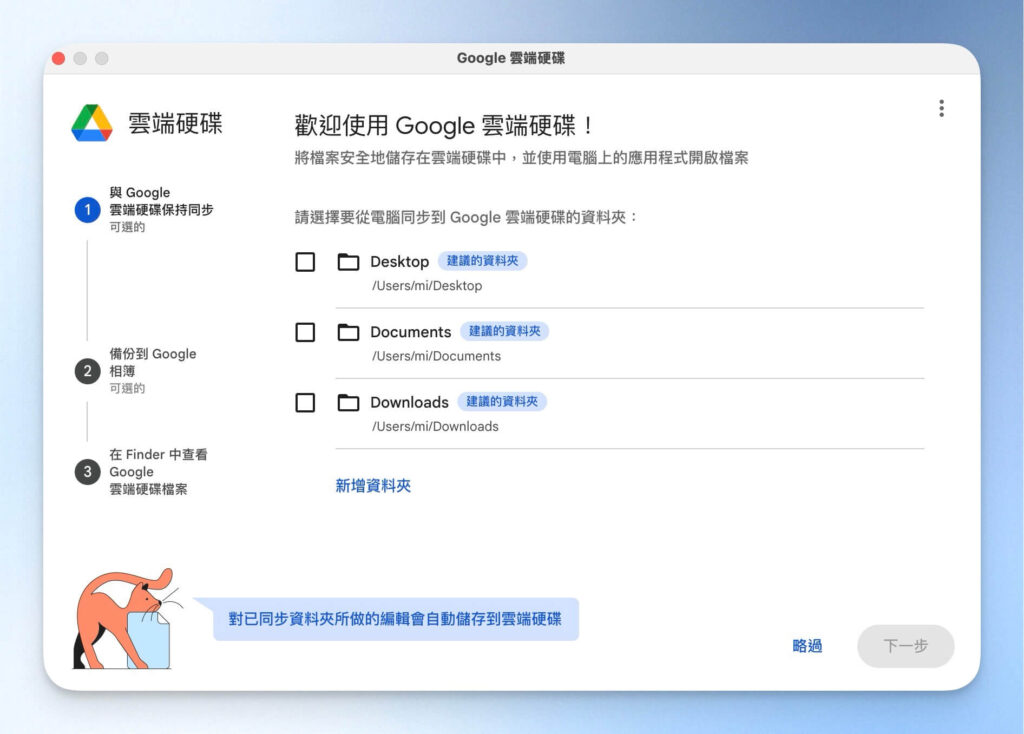Click the blue tip 對已同步資料夾所做的編輯會自動儲存到雲端硬碟

[x=395, y=619]
